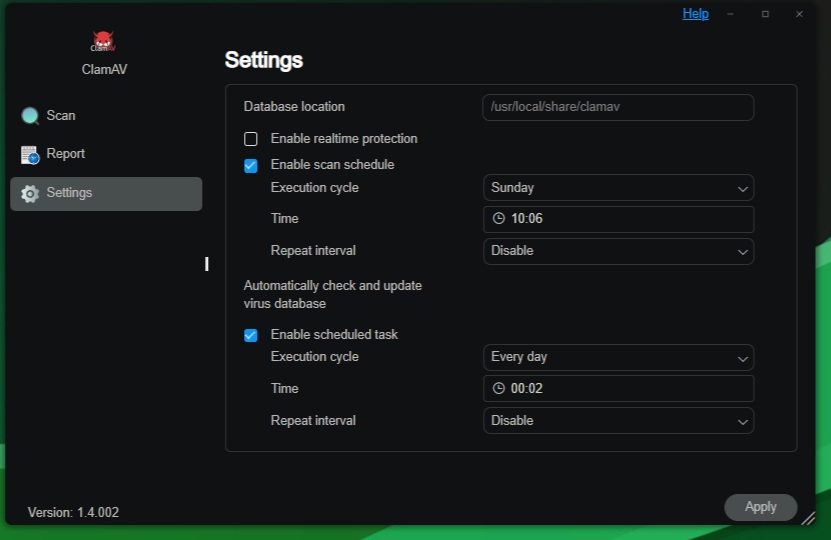Click the 00:02 time field

coord(618,388)
